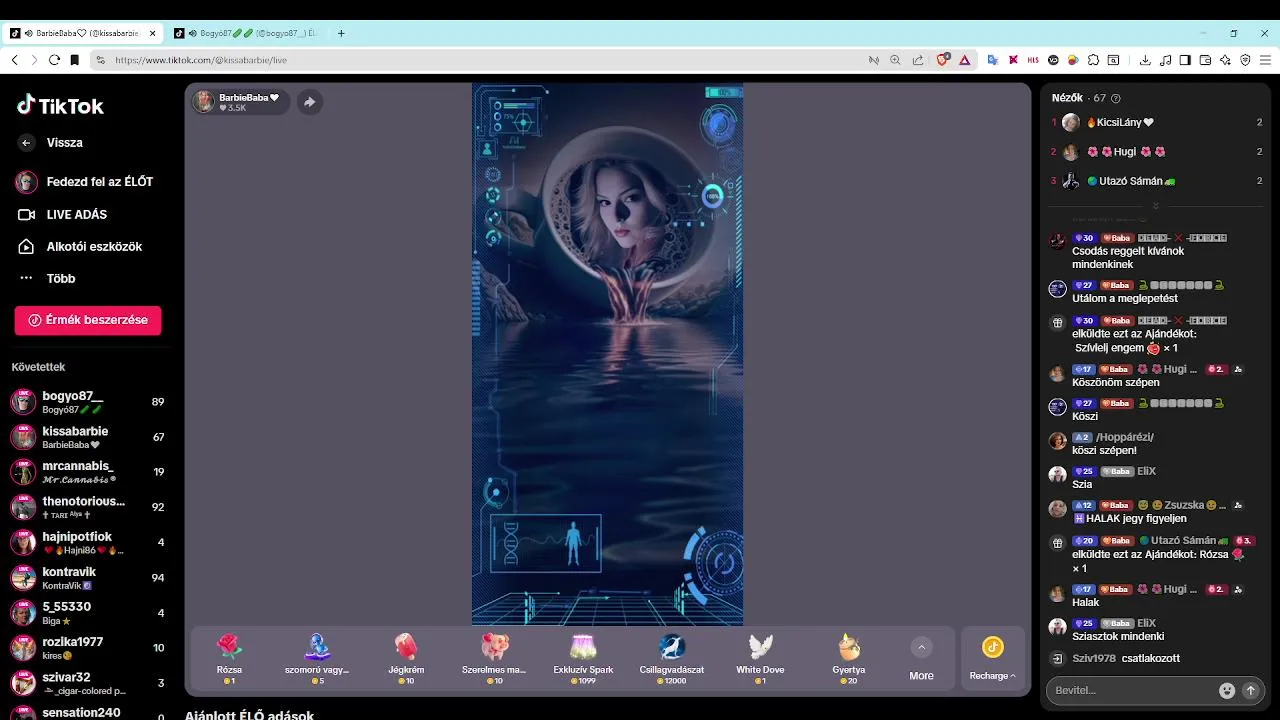The image size is (1280, 720).
Task: Click the share arrow beside BarbieBaba
Action: click(310, 102)
